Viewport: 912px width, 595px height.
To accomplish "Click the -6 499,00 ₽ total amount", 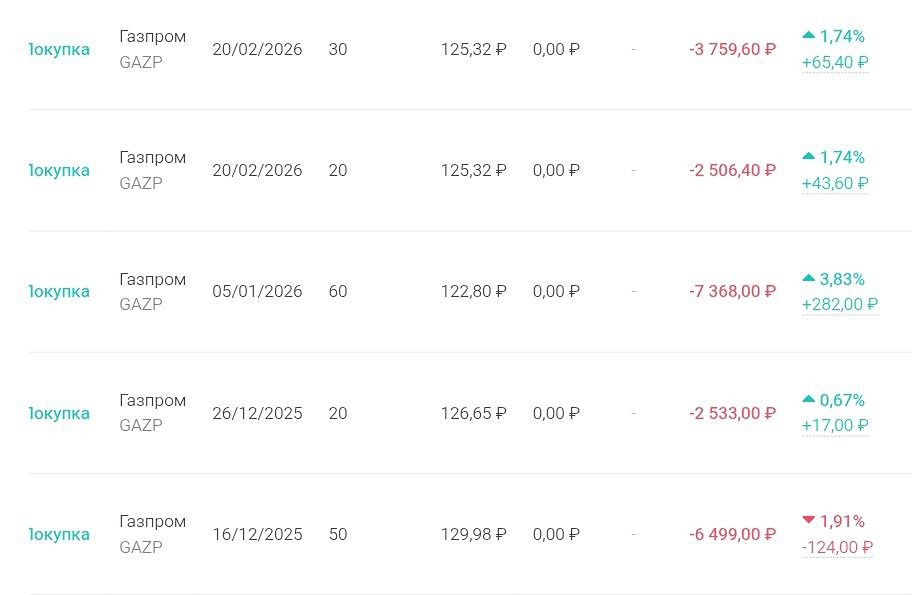I will (x=732, y=535).
